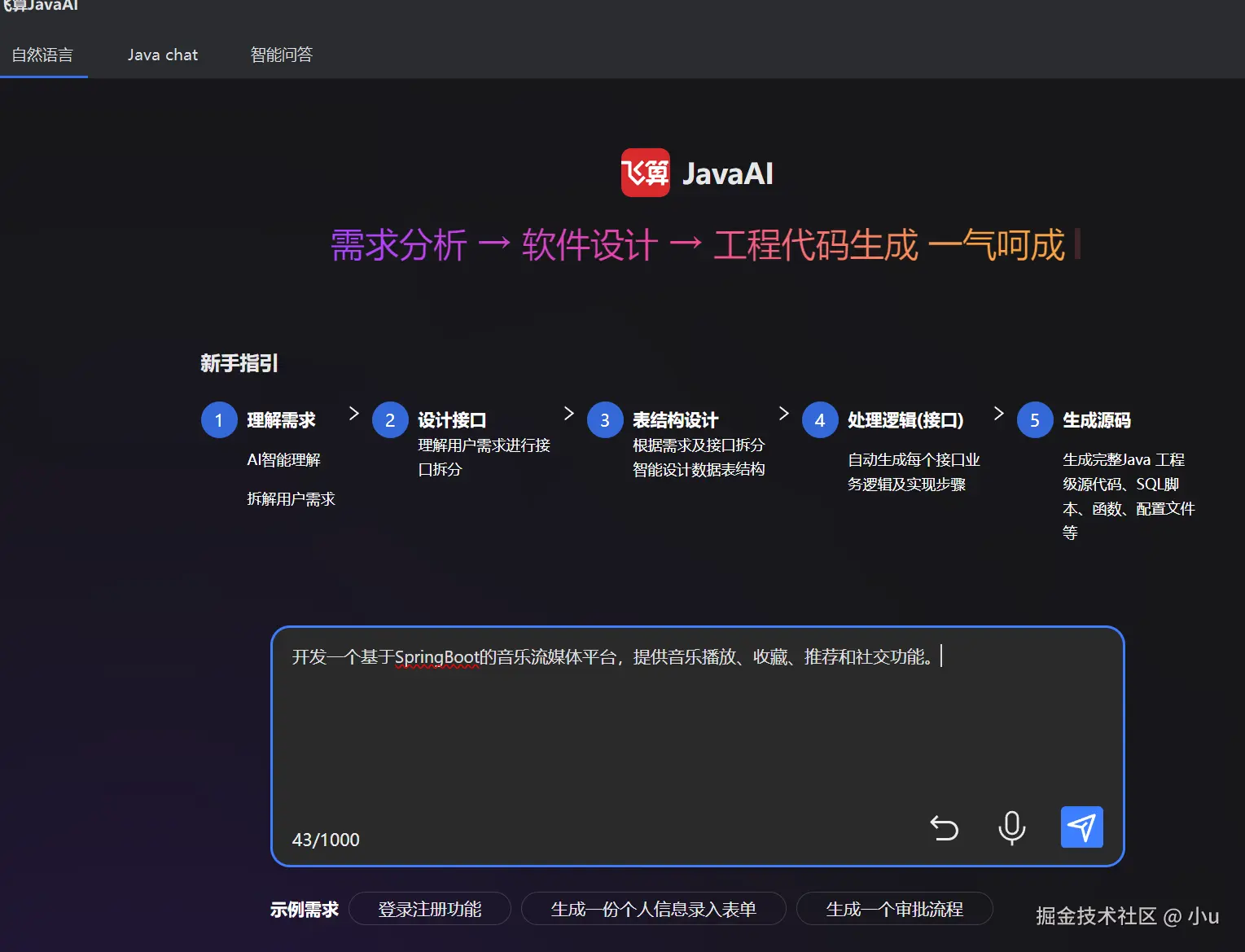The height and width of the screenshot is (952, 1245).
Task: Activate the microphone voice input
Action: pyautogui.click(x=1011, y=827)
